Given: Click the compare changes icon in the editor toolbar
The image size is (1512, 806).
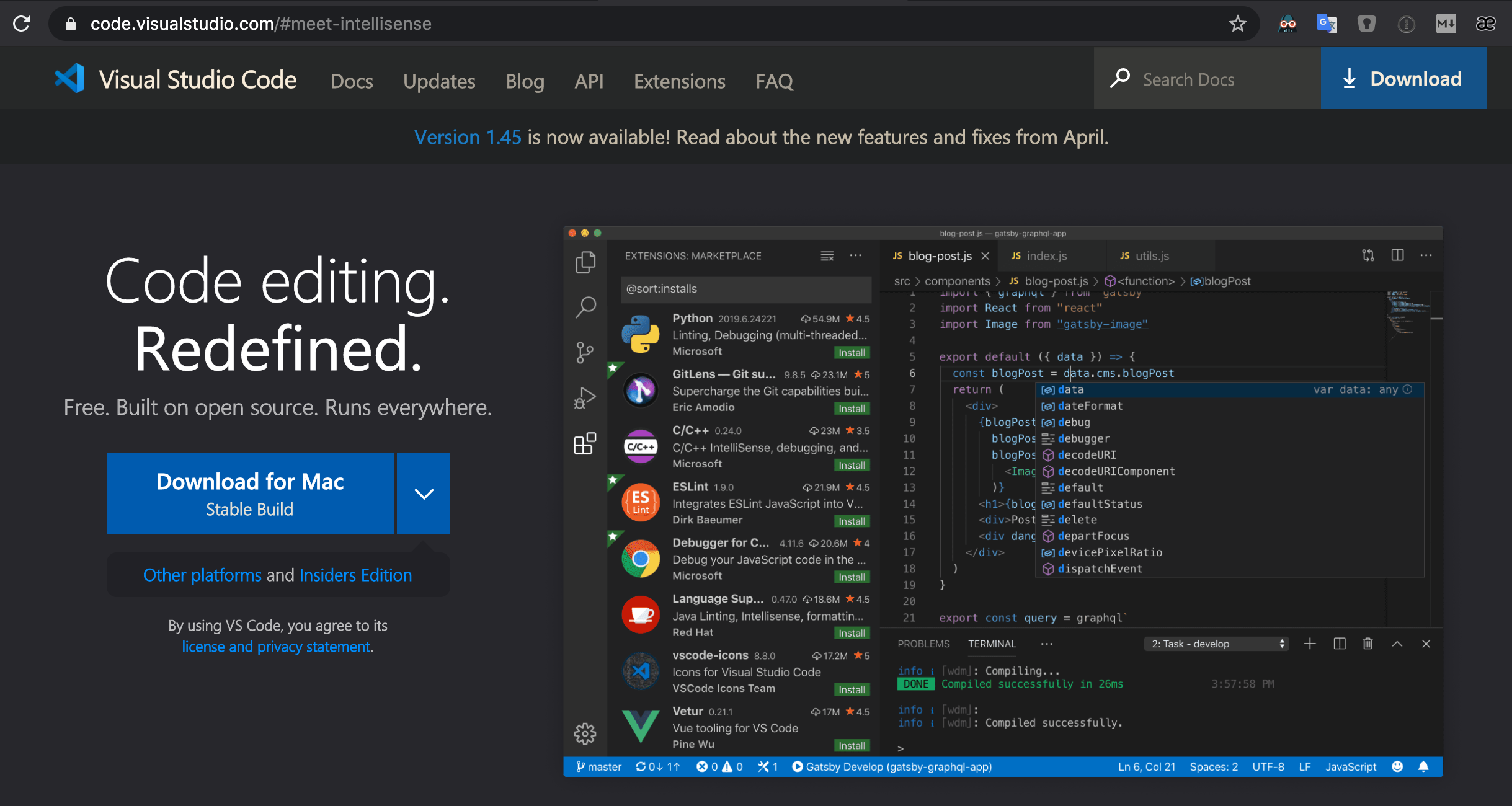Looking at the screenshot, I should coord(1368,255).
